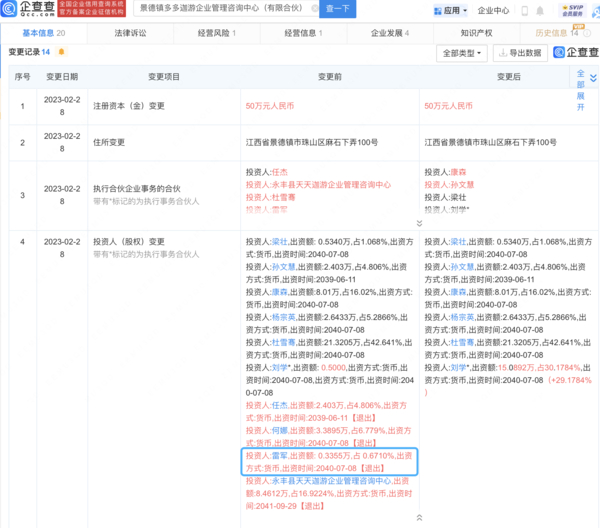
Task: Click the 变更项目 column header
Action: pyautogui.click(x=164, y=77)
